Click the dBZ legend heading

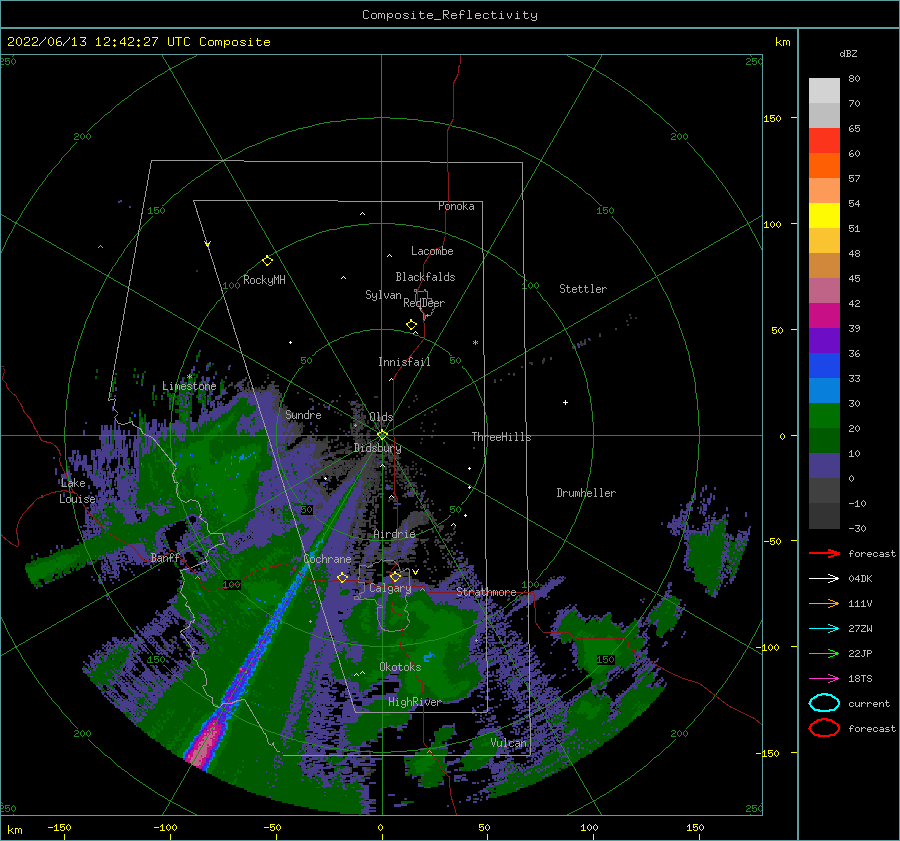click(848, 53)
